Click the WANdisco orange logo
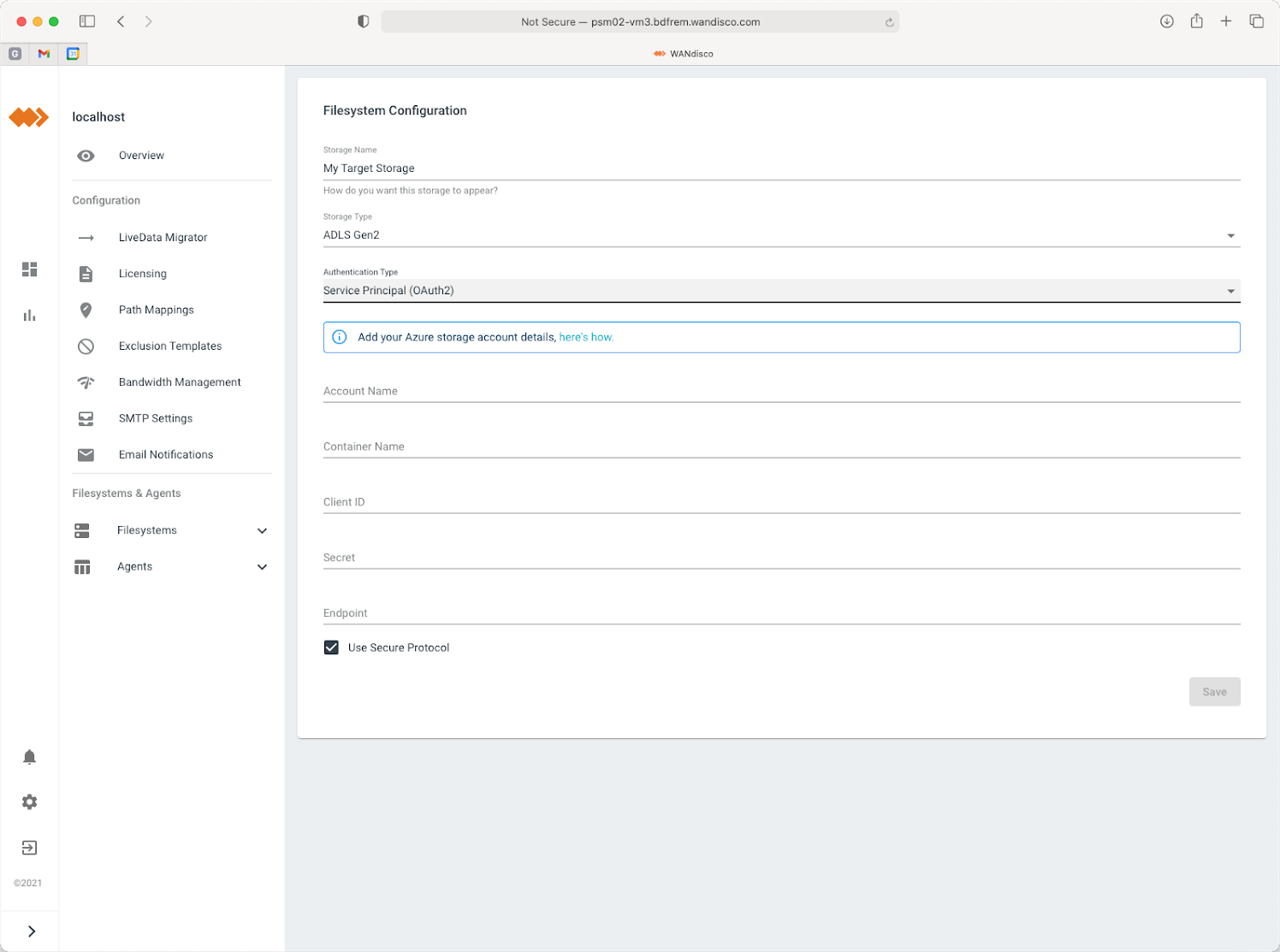This screenshot has height=952, width=1280. click(29, 117)
